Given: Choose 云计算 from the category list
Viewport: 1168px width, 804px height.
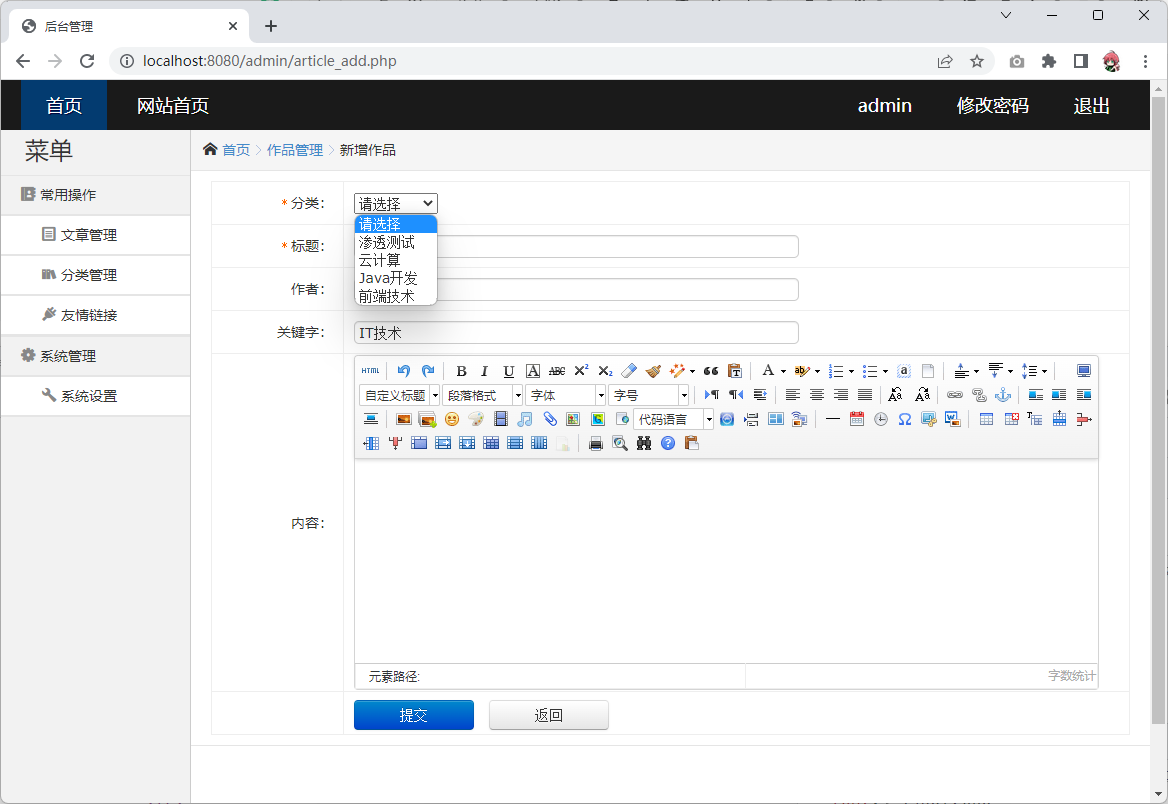Looking at the screenshot, I should tap(380, 260).
